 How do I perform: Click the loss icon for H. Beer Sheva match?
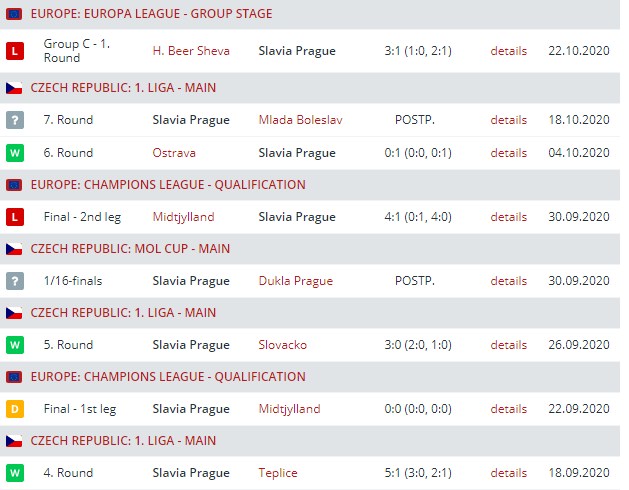point(14,50)
